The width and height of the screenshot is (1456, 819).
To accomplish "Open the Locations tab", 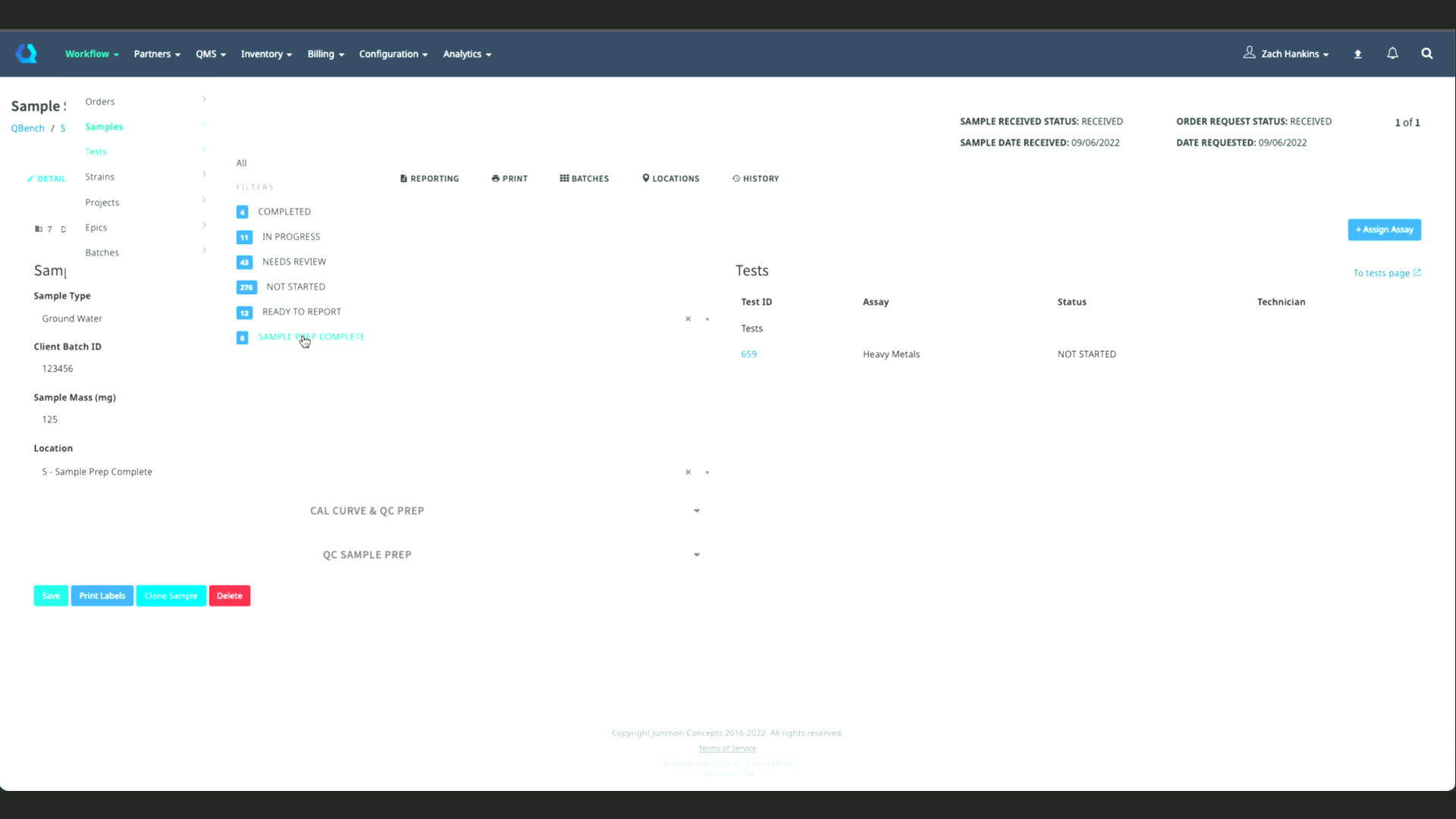I will pos(670,178).
